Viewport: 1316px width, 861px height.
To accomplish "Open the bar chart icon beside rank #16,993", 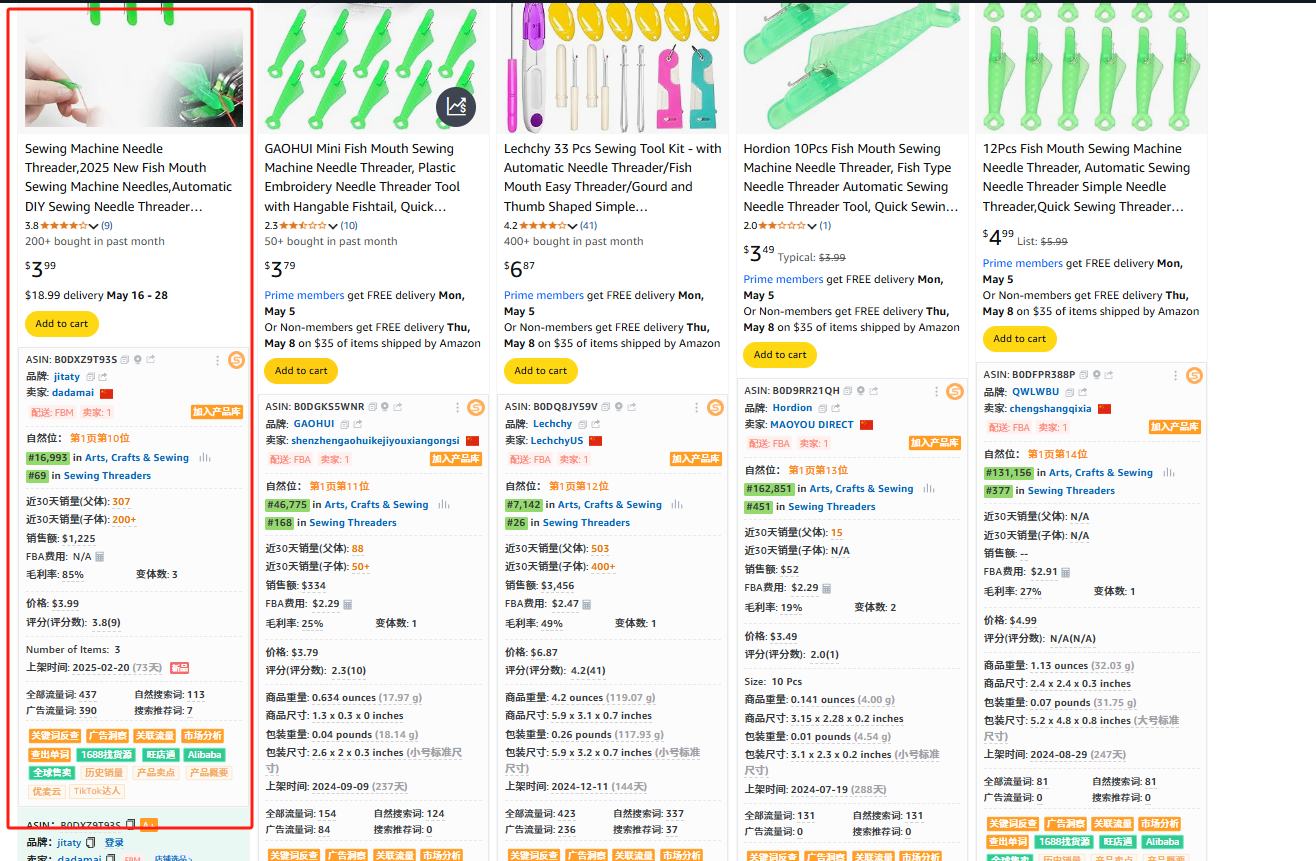I will coord(205,457).
